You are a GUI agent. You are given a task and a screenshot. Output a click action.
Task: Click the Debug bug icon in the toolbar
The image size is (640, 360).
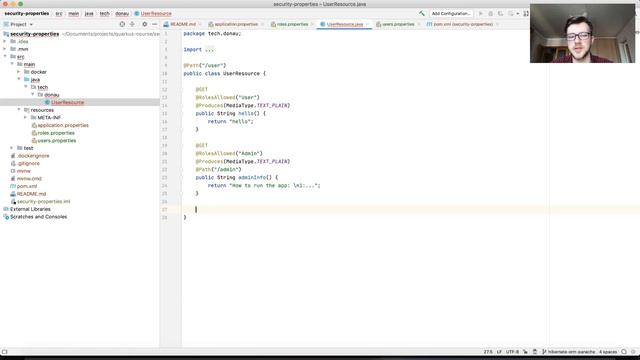click(x=491, y=13)
